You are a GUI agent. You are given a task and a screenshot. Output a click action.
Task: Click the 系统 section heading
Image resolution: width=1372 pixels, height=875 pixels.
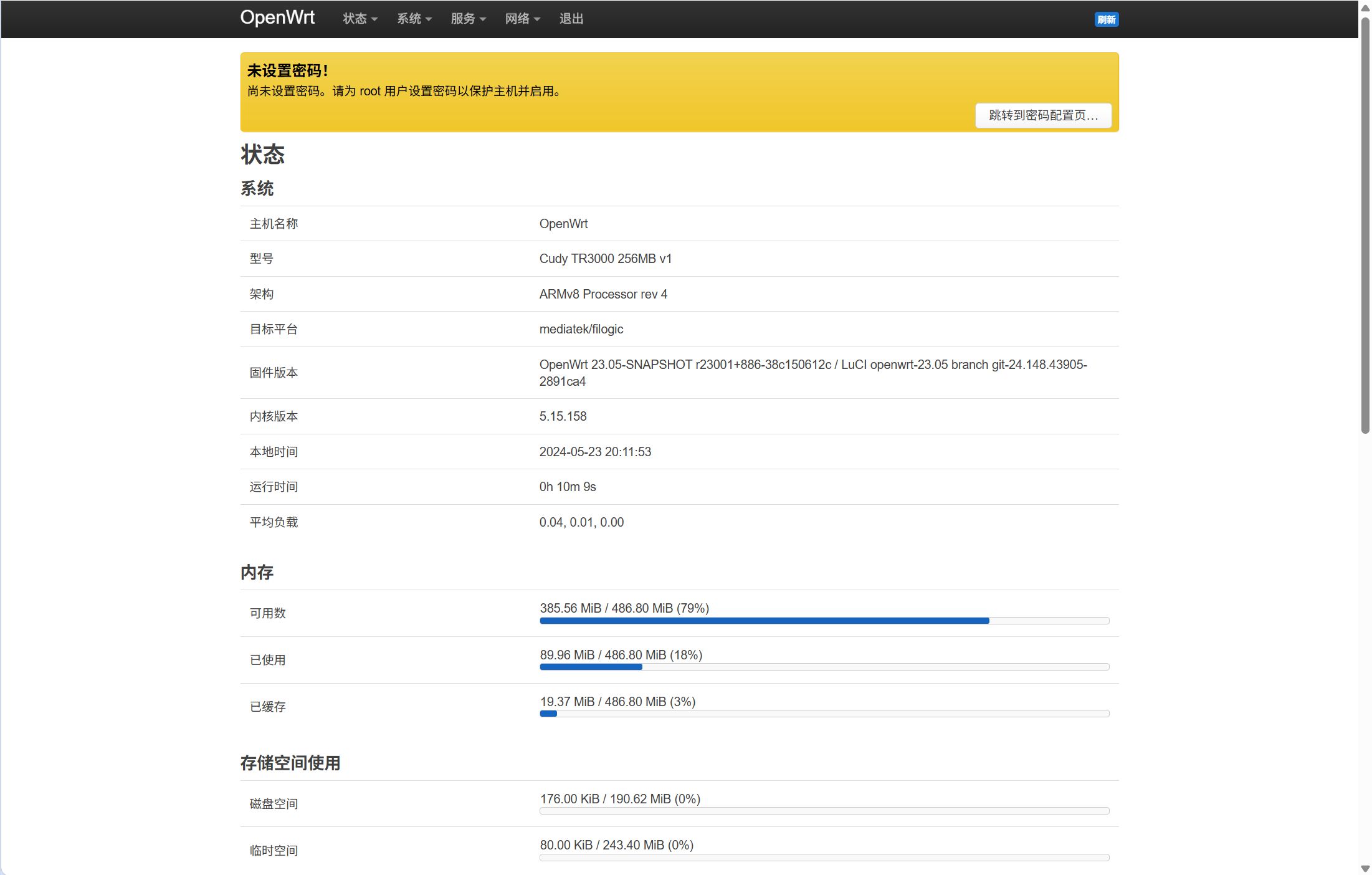[257, 188]
